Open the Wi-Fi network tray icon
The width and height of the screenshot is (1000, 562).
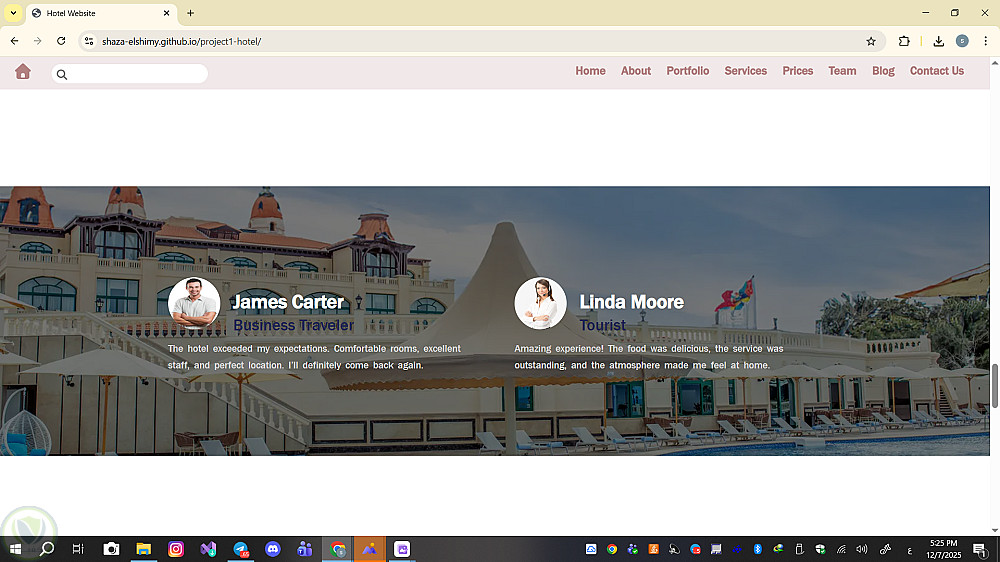(842, 549)
